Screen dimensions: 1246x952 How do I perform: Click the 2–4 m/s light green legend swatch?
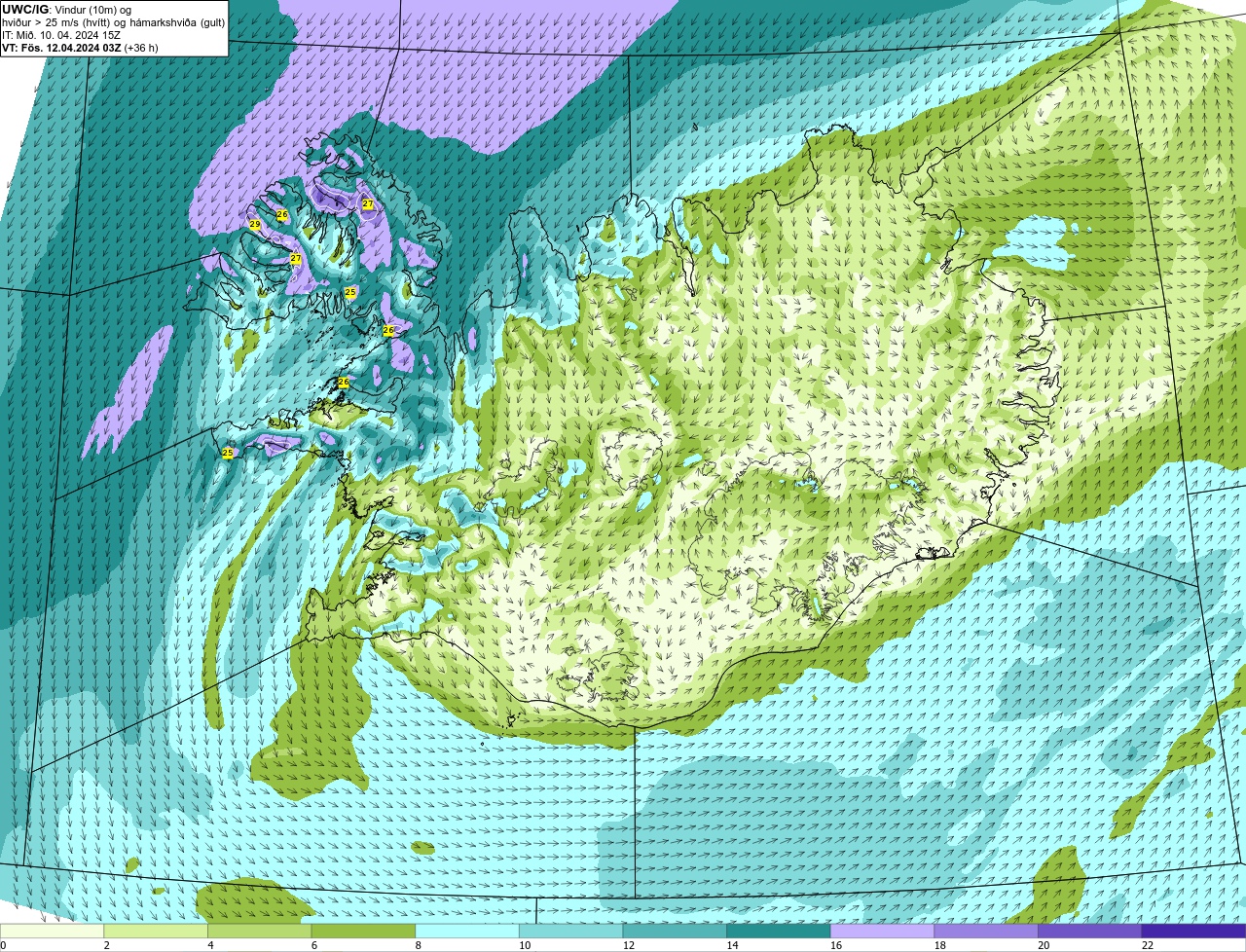pos(156,932)
